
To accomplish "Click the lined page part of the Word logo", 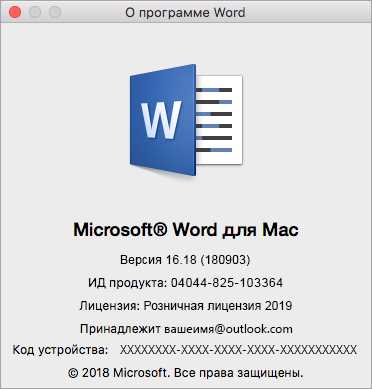I will 219,120.
